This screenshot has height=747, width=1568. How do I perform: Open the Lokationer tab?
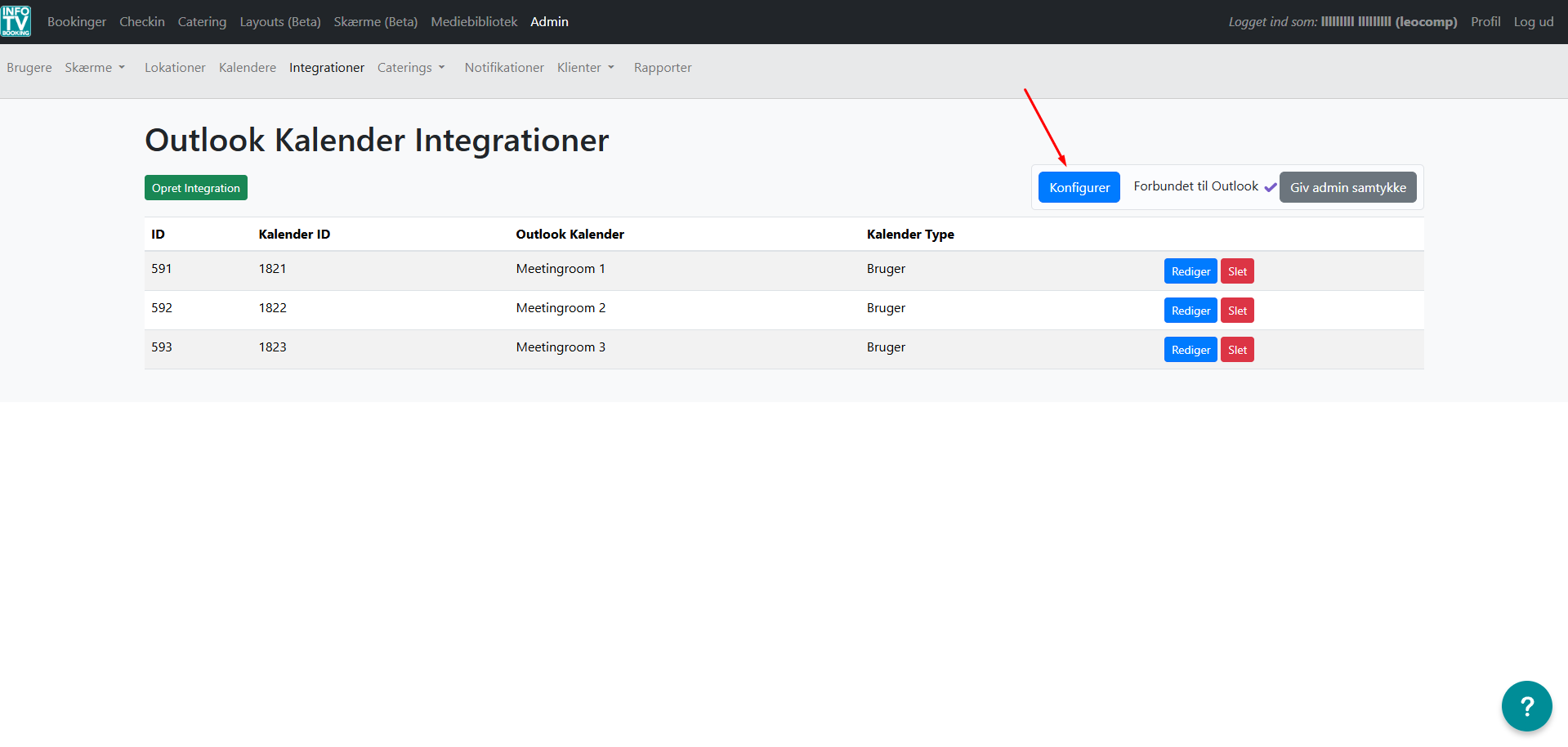coord(175,68)
